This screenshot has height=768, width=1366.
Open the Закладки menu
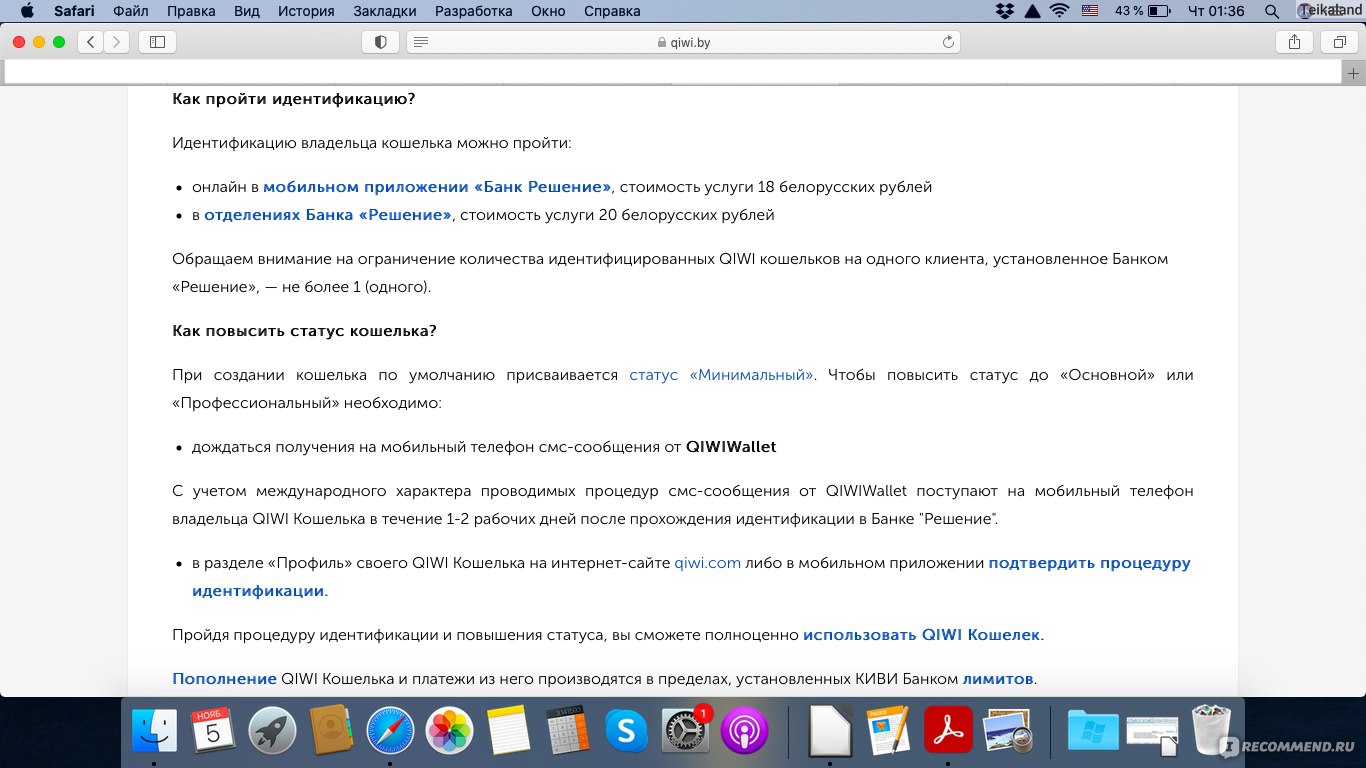point(385,11)
